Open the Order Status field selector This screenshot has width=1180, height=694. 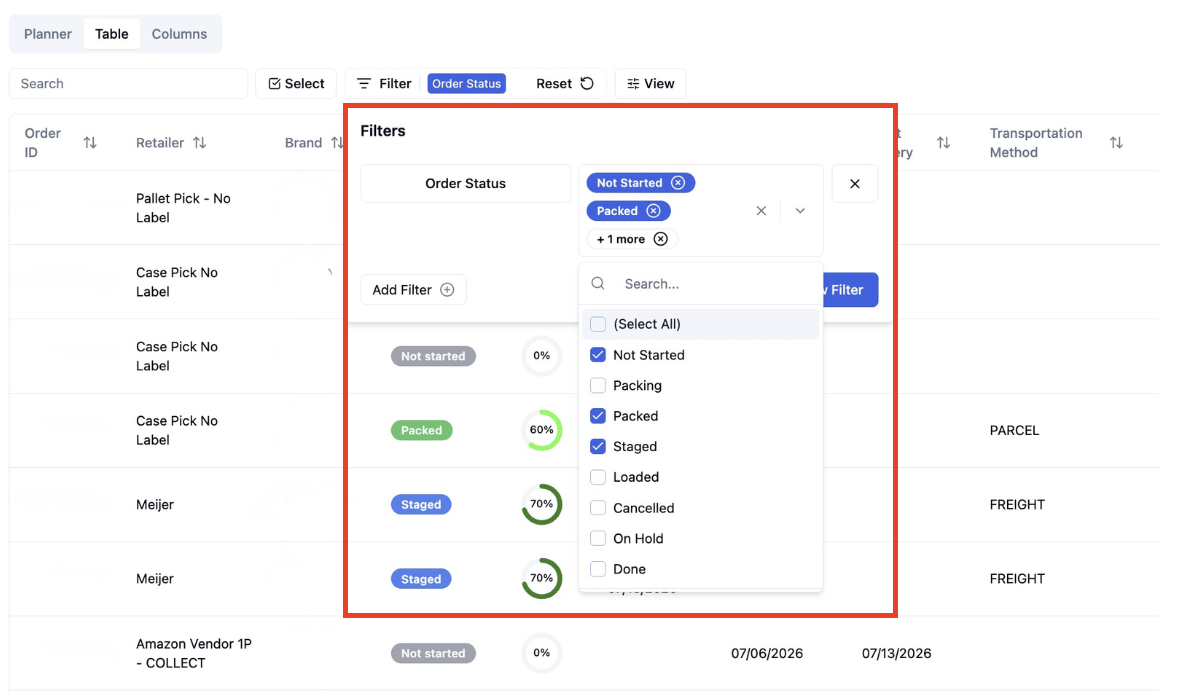tap(465, 184)
